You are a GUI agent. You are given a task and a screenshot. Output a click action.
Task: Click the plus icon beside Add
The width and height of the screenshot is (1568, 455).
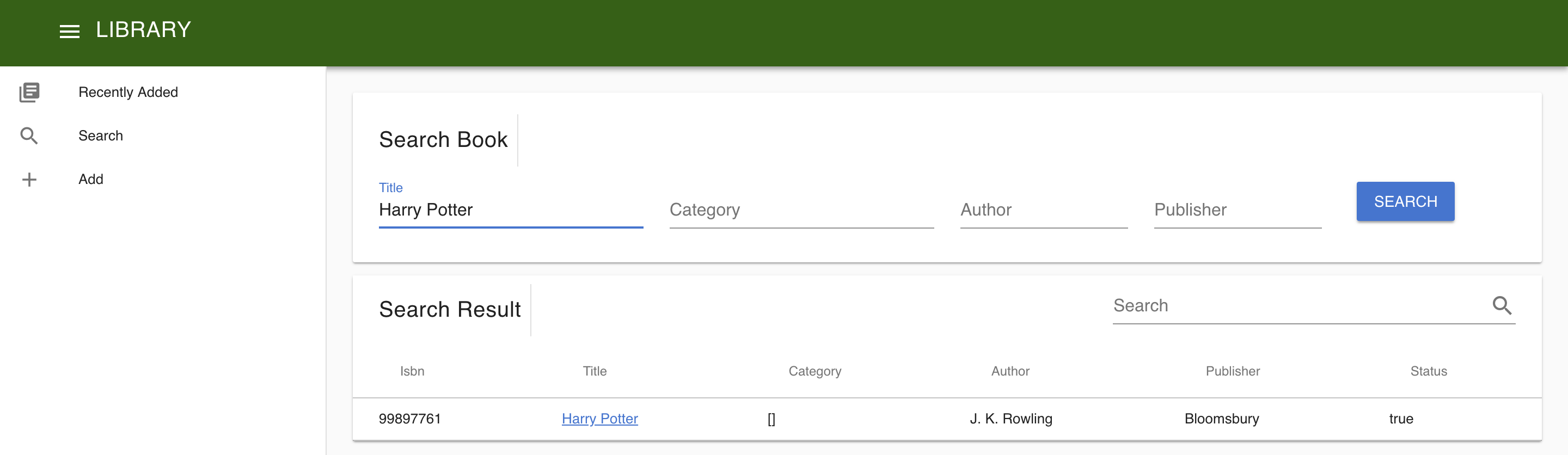[29, 180]
